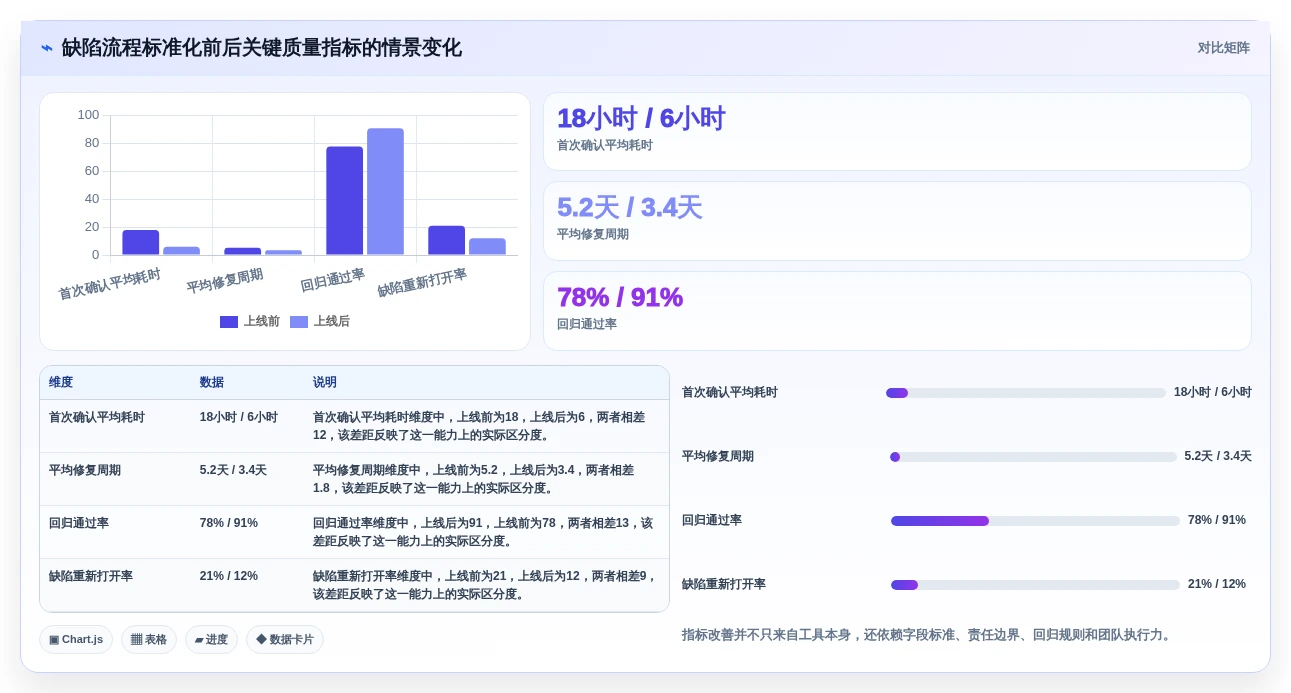Click progress label 缺陷重新打开率
The width and height of the screenshot is (1291, 693).
coord(724,585)
